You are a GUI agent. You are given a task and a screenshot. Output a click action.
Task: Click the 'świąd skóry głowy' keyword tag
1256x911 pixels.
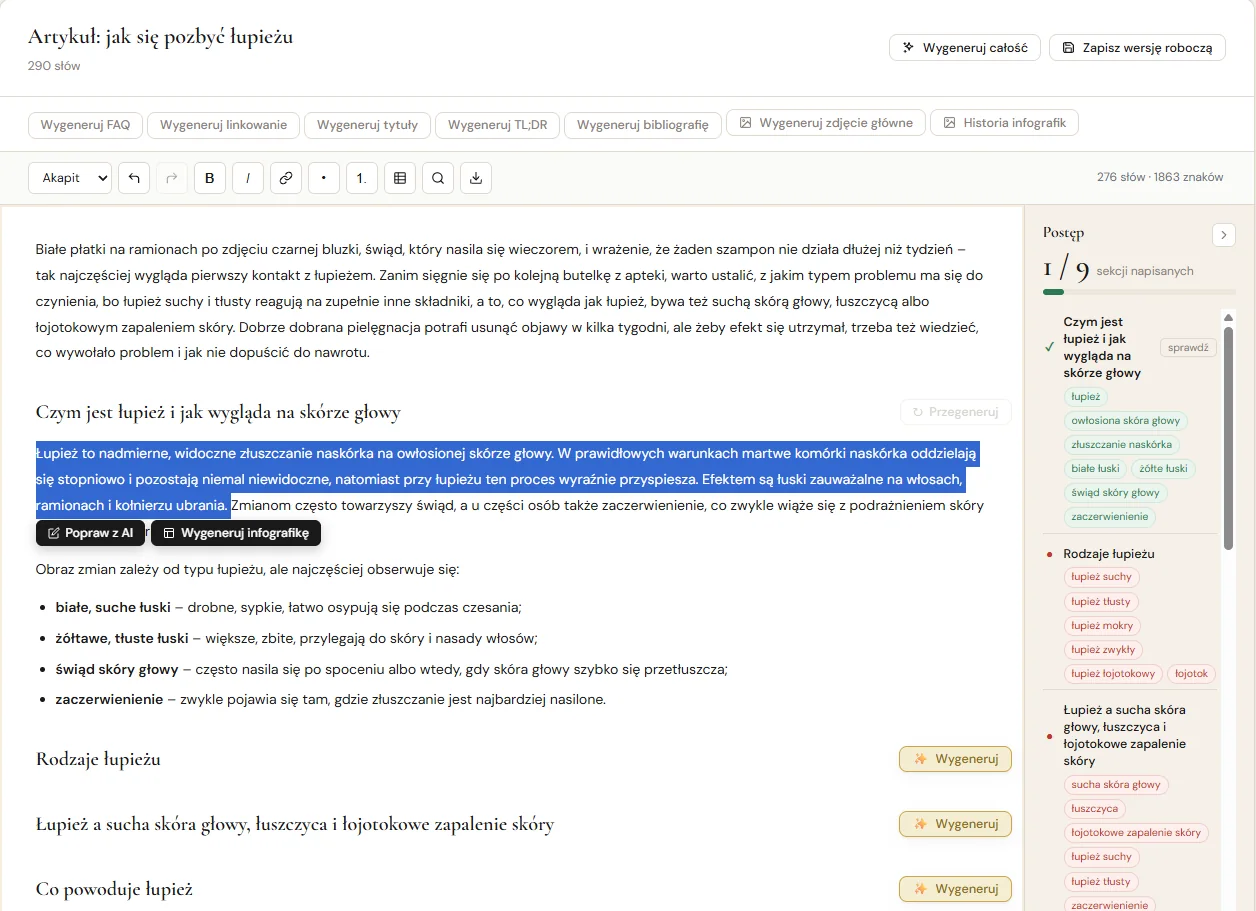(x=1115, y=493)
